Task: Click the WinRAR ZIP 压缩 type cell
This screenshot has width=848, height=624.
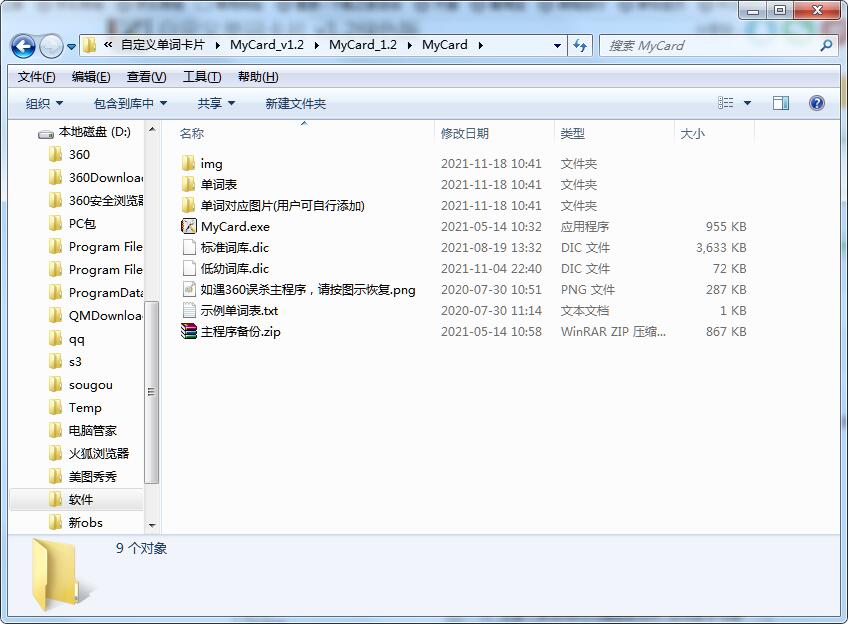Action: [x=613, y=331]
